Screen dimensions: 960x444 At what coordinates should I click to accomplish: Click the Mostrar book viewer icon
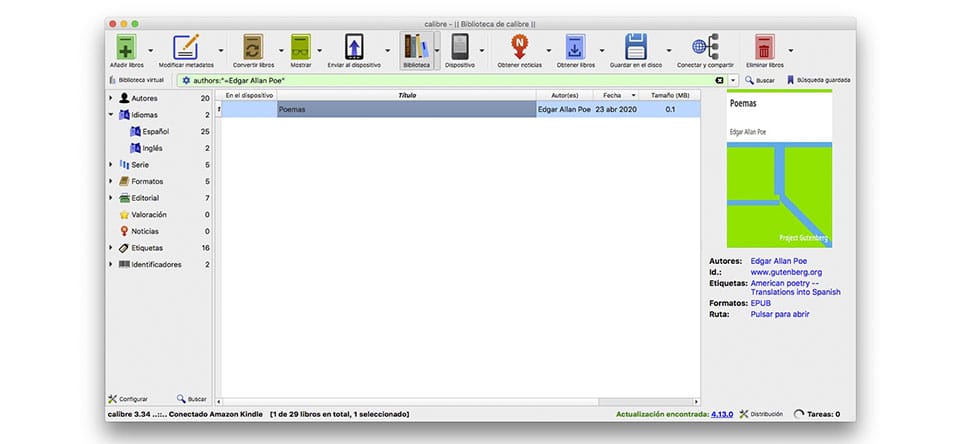tap(301, 47)
